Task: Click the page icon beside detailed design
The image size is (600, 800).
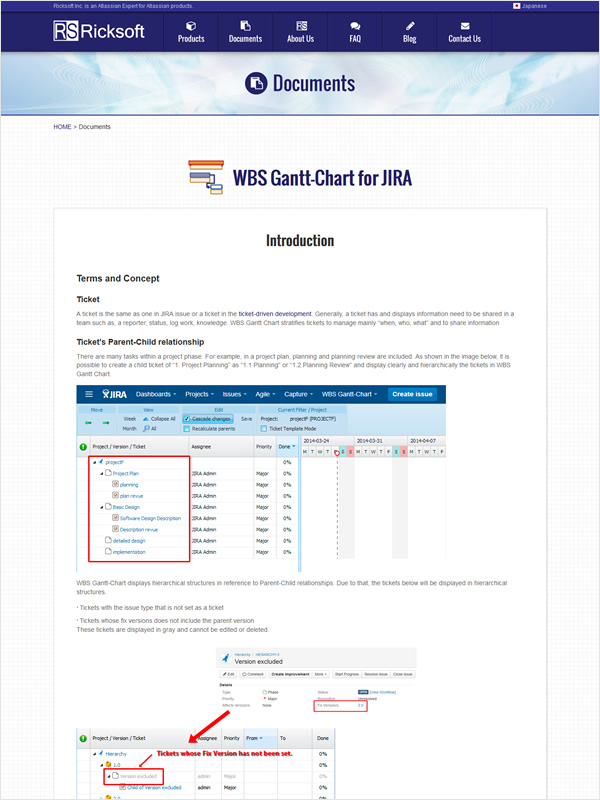Action: click(x=108, y=540)
